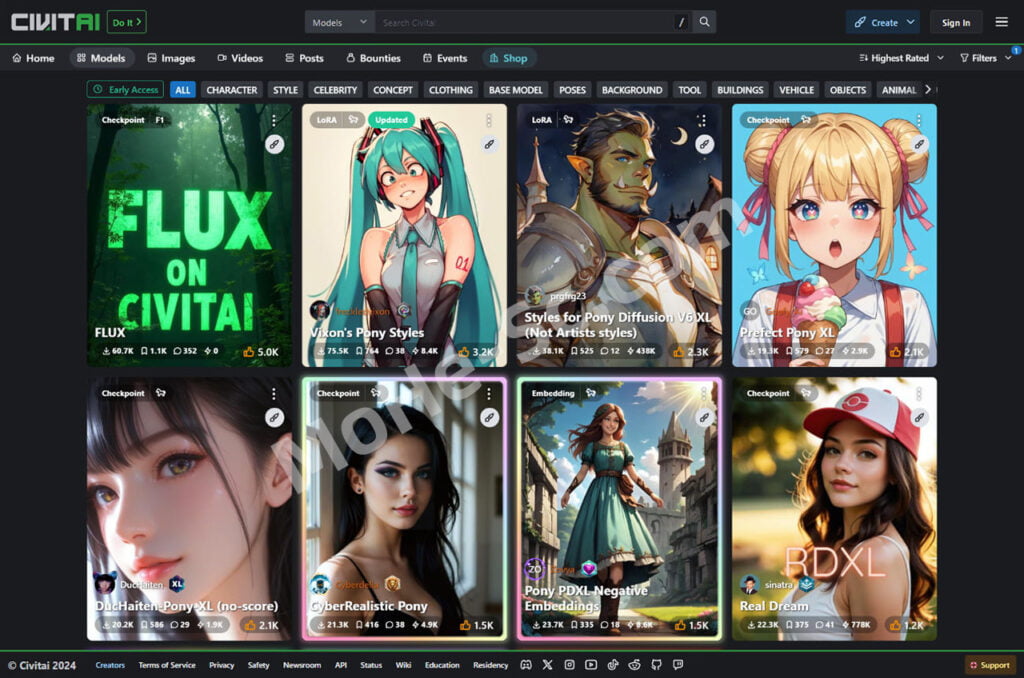Image resolution: width=1024 pixels, height=678 pixels.
Task: Open the X (Twitter) footer icon
Action: (547, 665)
